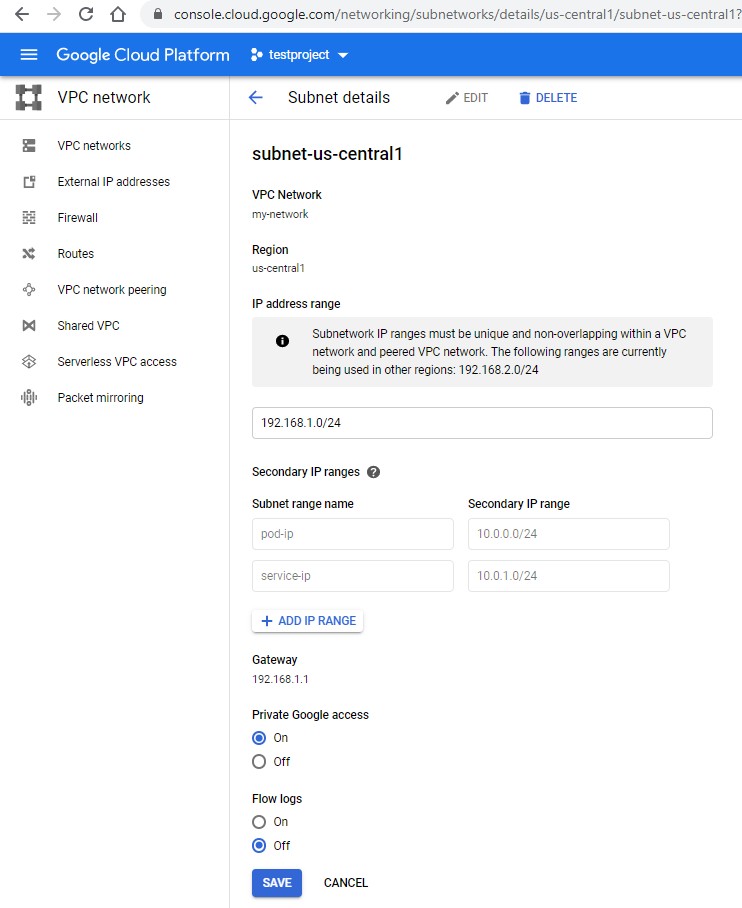Click the VPC network peering icon

pyautogui.click(x=29, y=290)
